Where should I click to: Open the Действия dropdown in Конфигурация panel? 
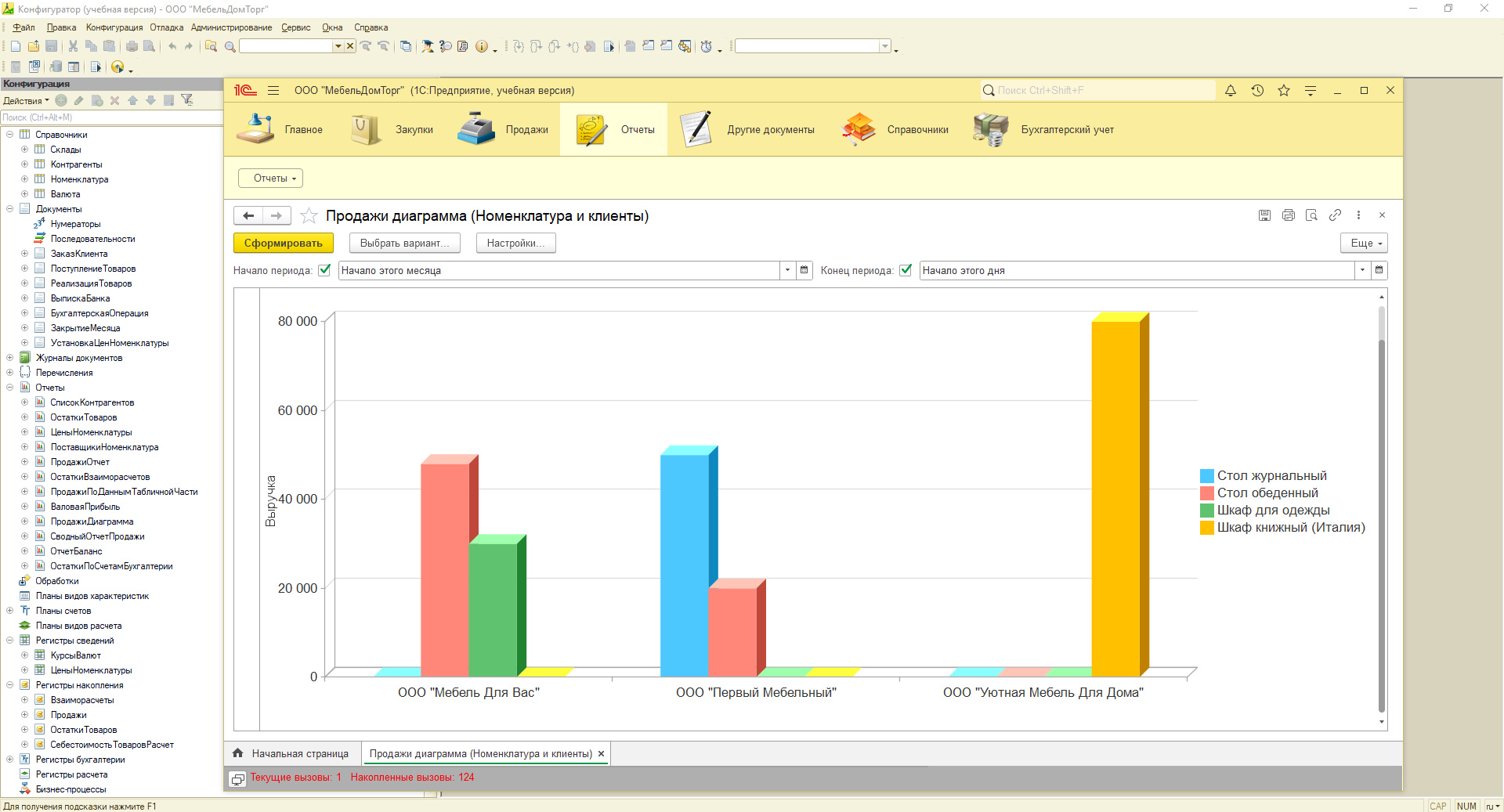26,100
